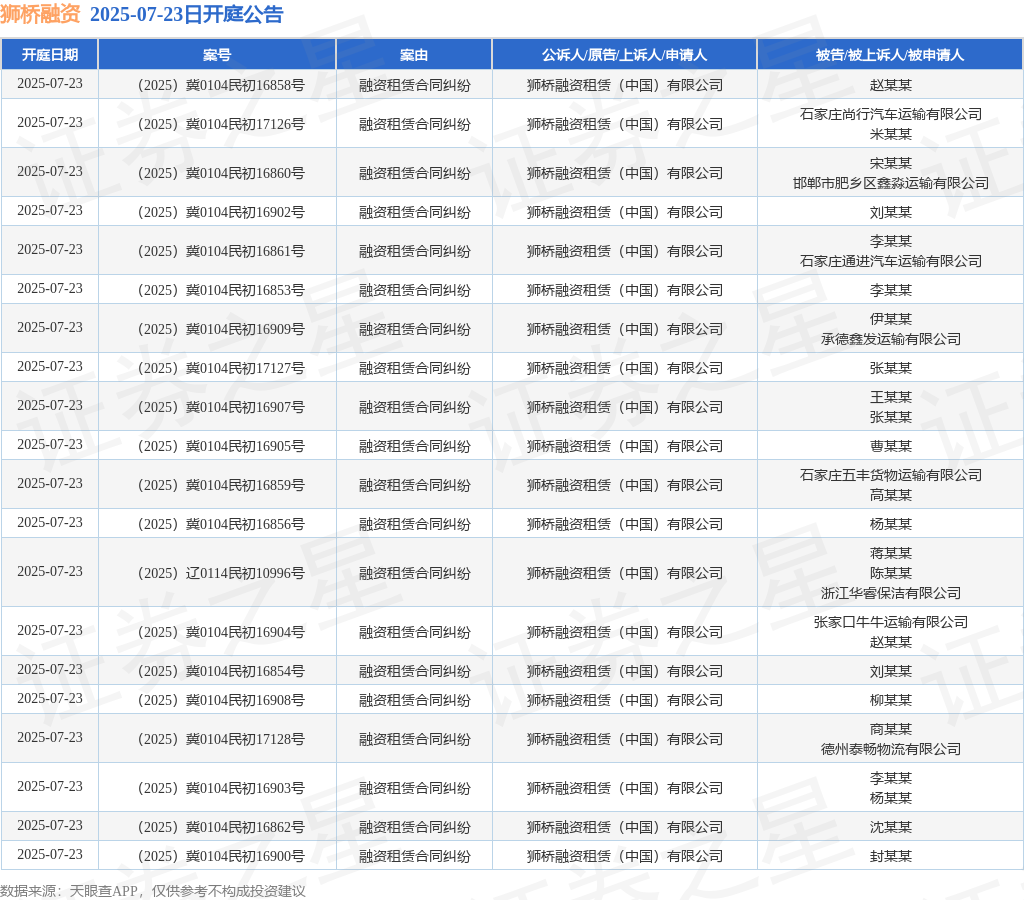Click defendant 石家庄五丰货物运输有限公司
Viewport: 1024px width, 900px height.
click(x=891, y=475)
